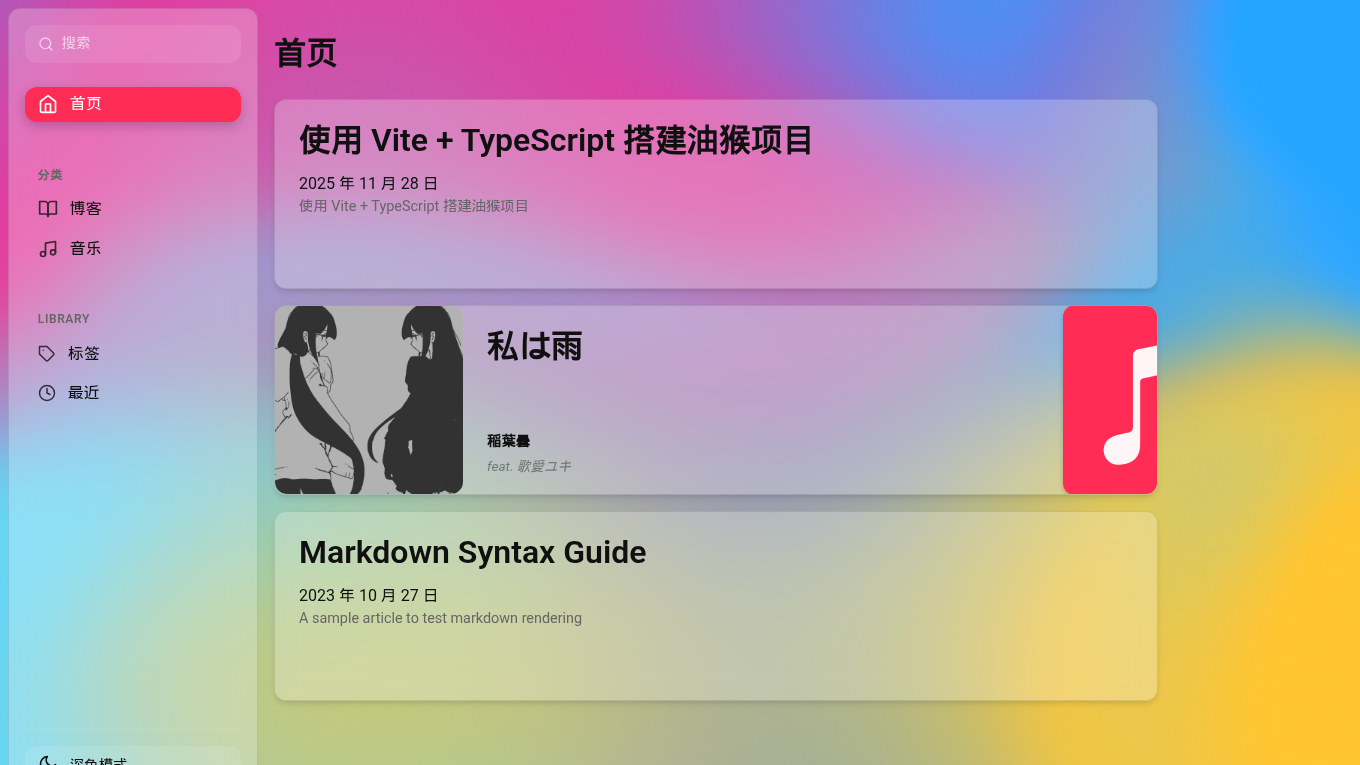Screen dimensions: 1360x765
Task: Click the clock icon beside 最近
Action: pyautogui.click(x=46, y=392)
